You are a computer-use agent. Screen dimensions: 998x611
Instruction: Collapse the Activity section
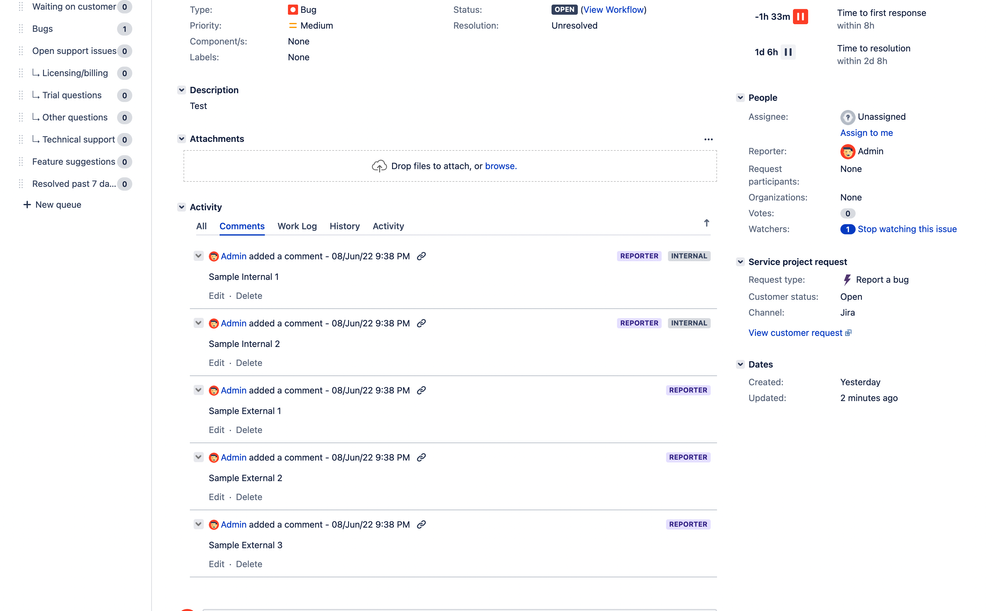click(181, 207)
